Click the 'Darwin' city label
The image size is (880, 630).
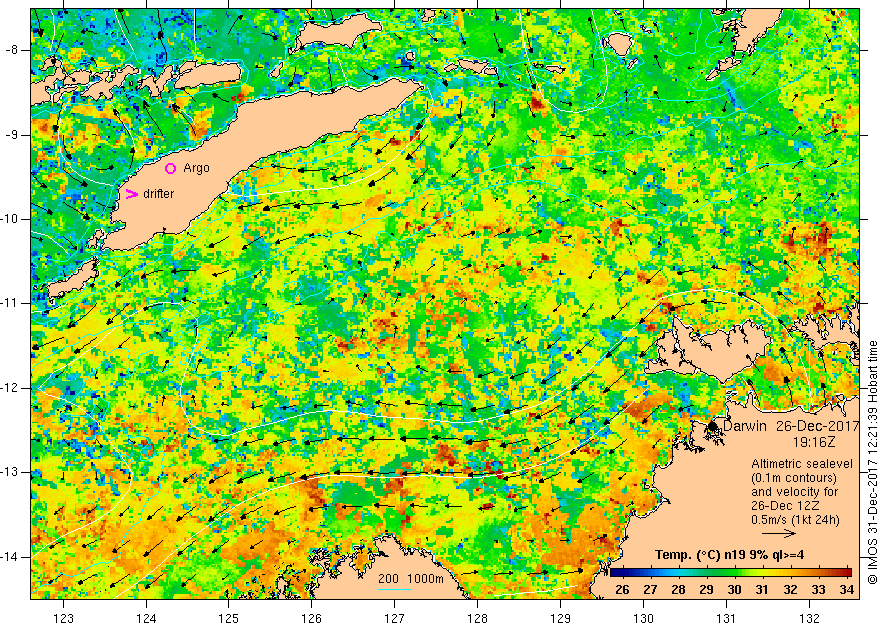745,426
